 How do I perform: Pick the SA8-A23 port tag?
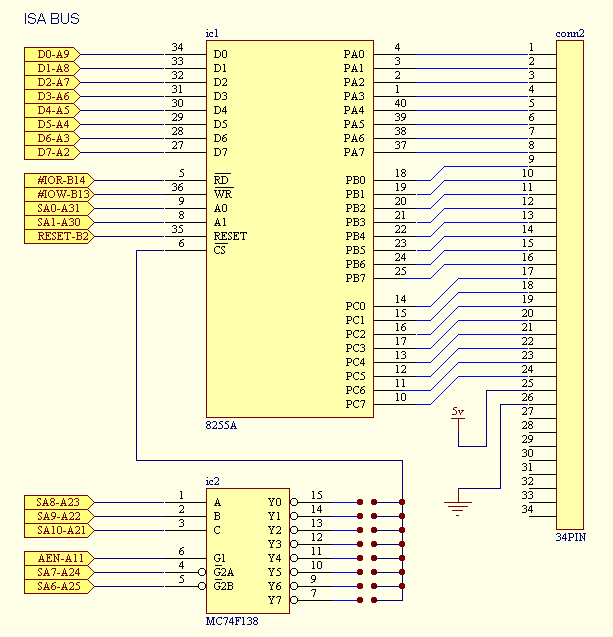coord(59,503)
